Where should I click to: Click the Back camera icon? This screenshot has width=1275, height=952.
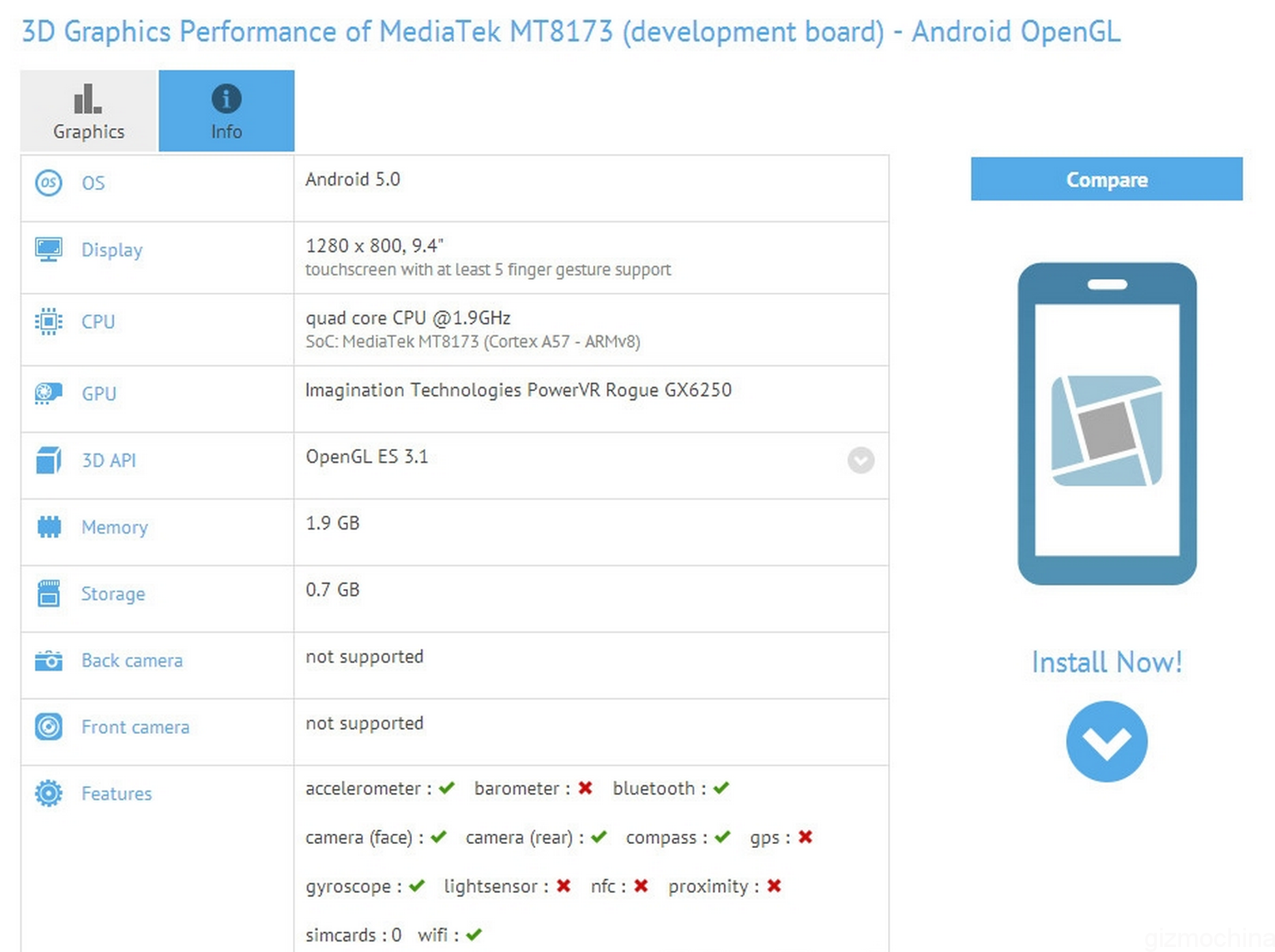coord(48,661)
